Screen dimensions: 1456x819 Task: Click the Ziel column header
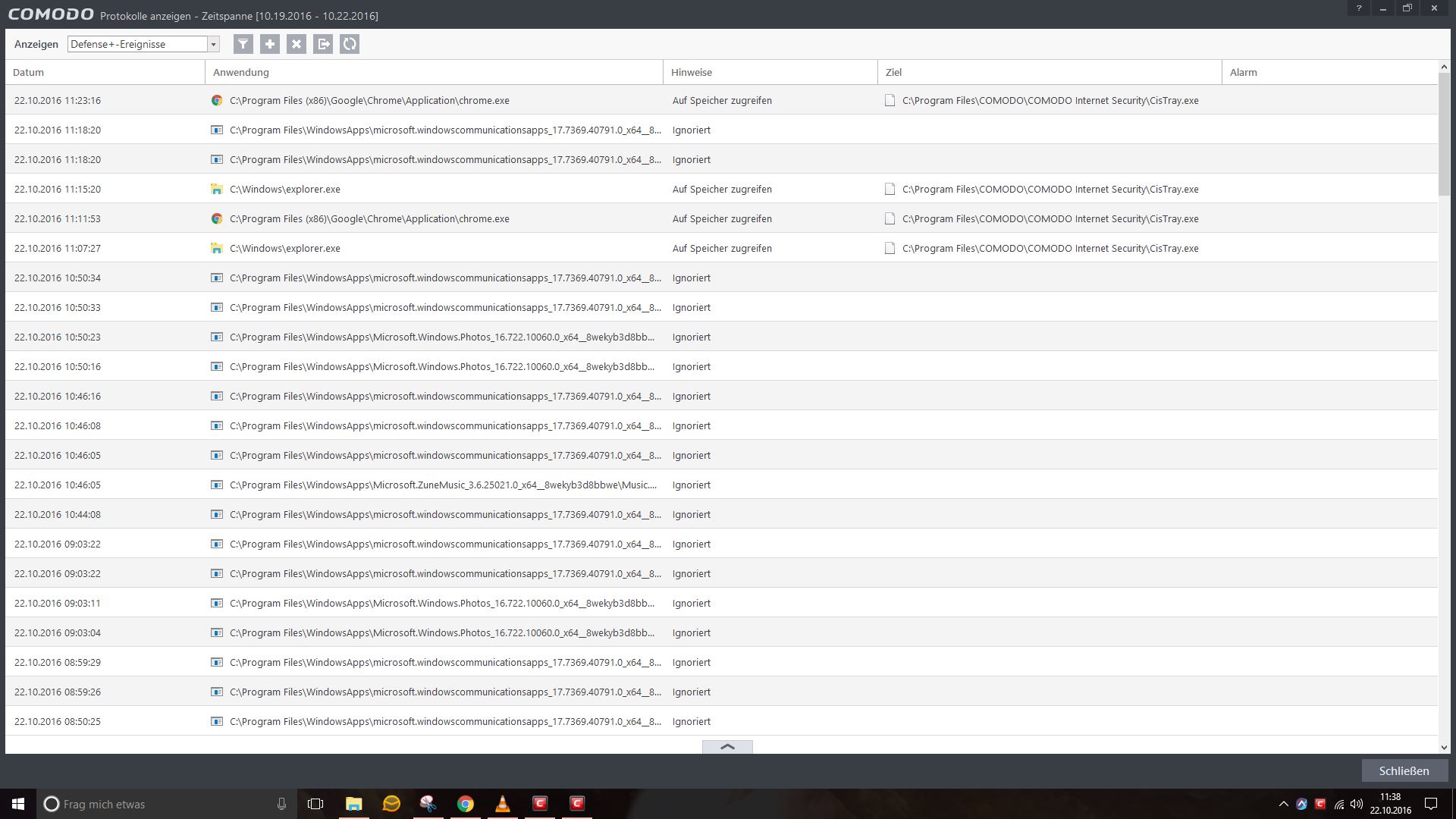point(893,72)
